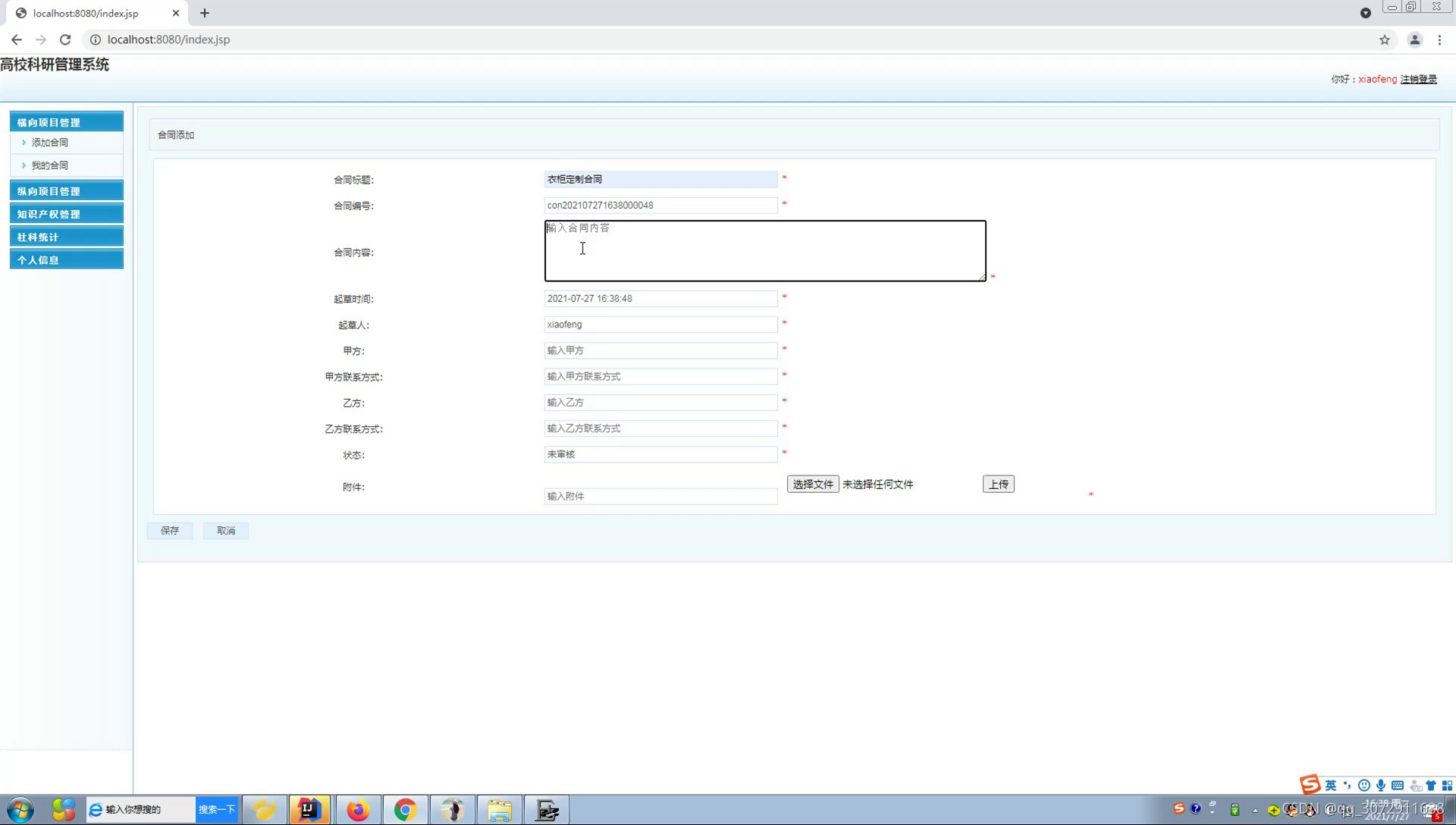
Task: Open Firefox from the taskbar
Action: click(358, 810)
